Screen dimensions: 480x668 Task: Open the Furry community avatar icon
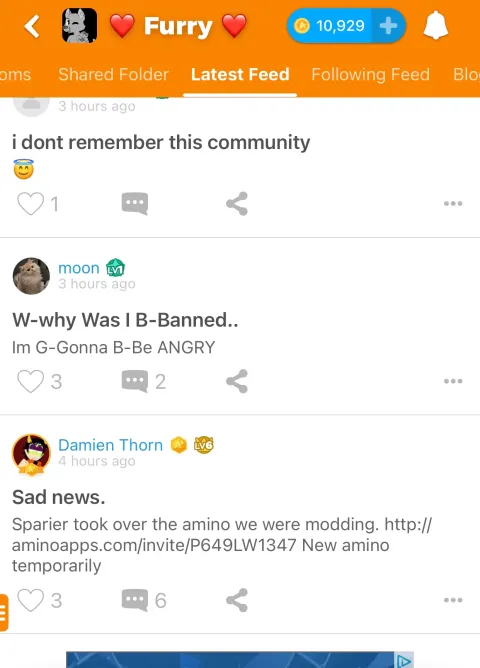pos(79,26)
